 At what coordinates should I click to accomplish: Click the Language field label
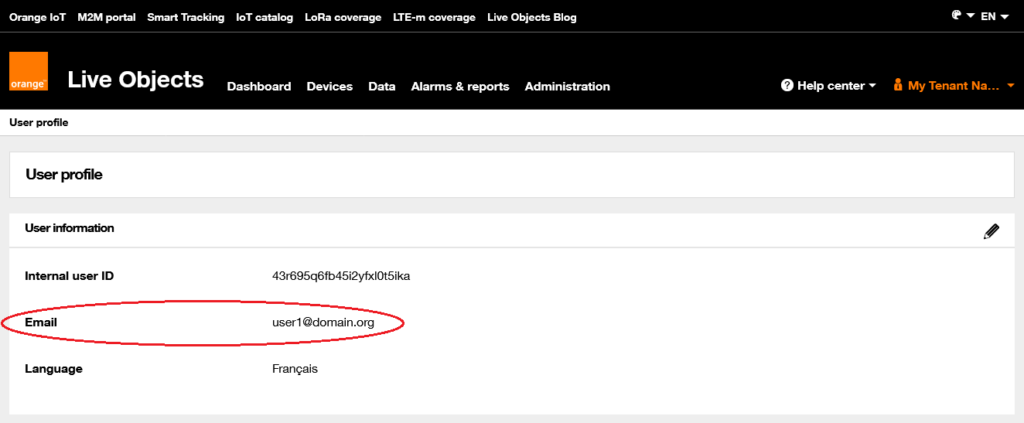coord(54,369)
